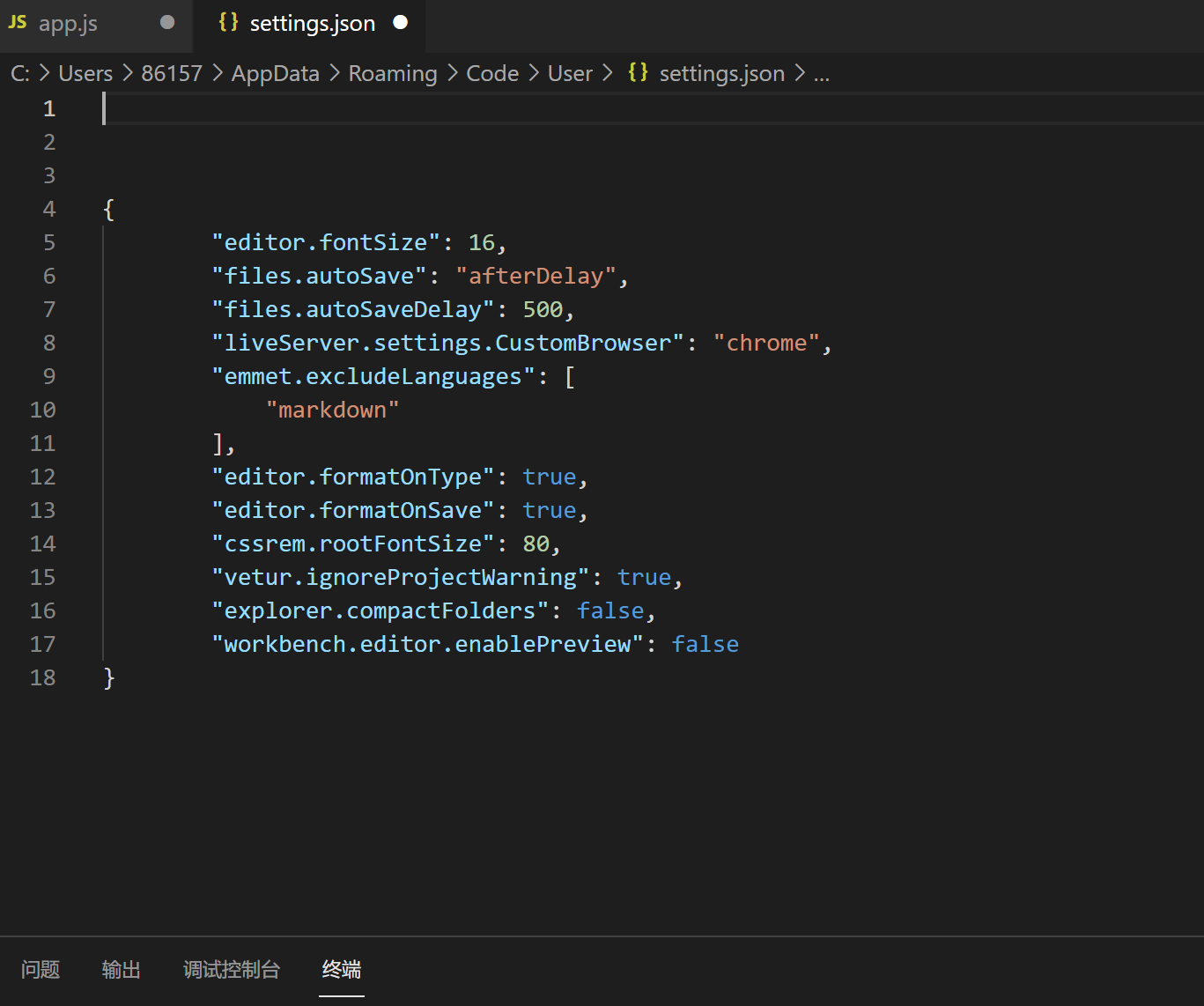1204x1006 pixels.
Task: Open the 调试控制台 debug console
Action: pyautogui.click(x=232, y=969)
